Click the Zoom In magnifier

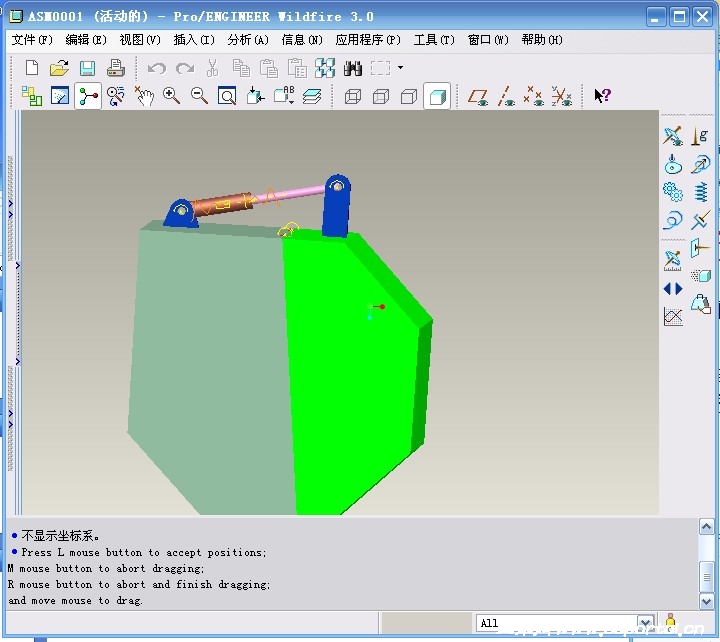(x=171, y=96)
